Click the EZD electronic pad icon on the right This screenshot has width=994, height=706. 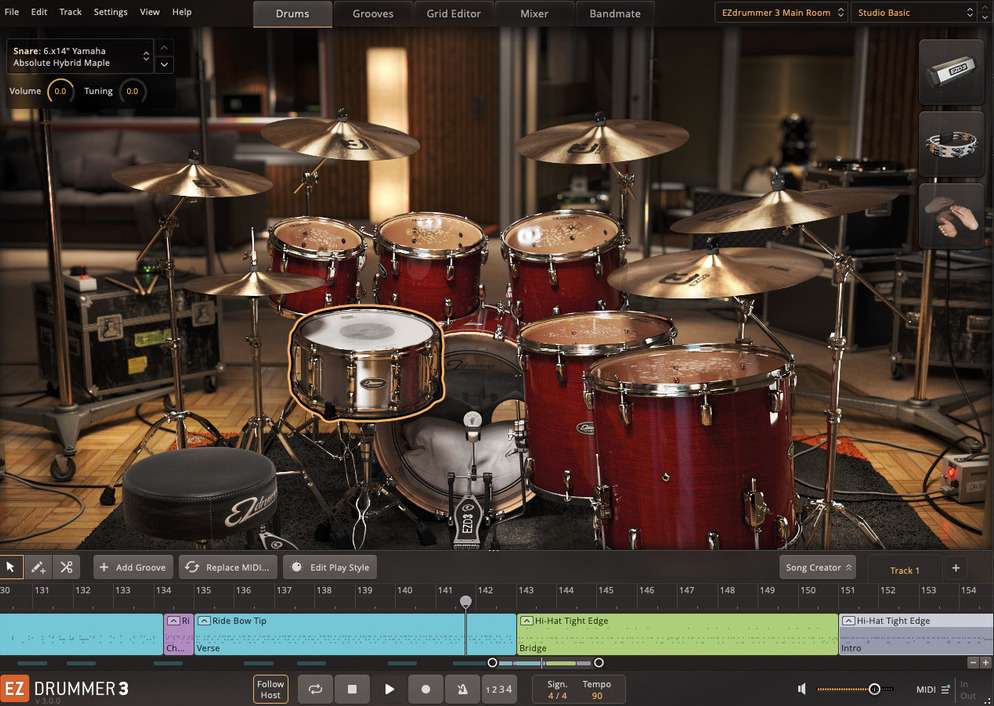click(951, 72)
